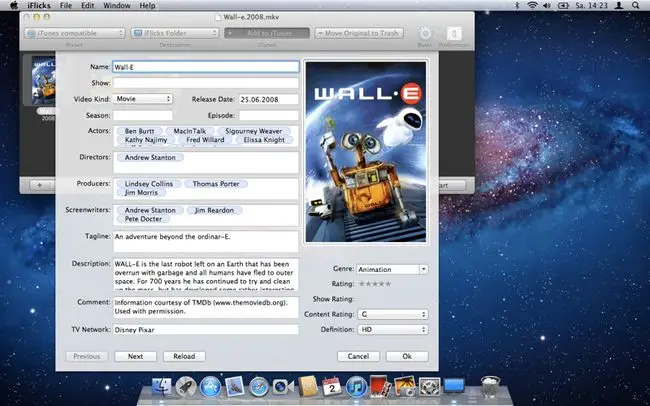
Task: Select the Jim Reardon screenwriter token
Action: (x=214, y=210)
